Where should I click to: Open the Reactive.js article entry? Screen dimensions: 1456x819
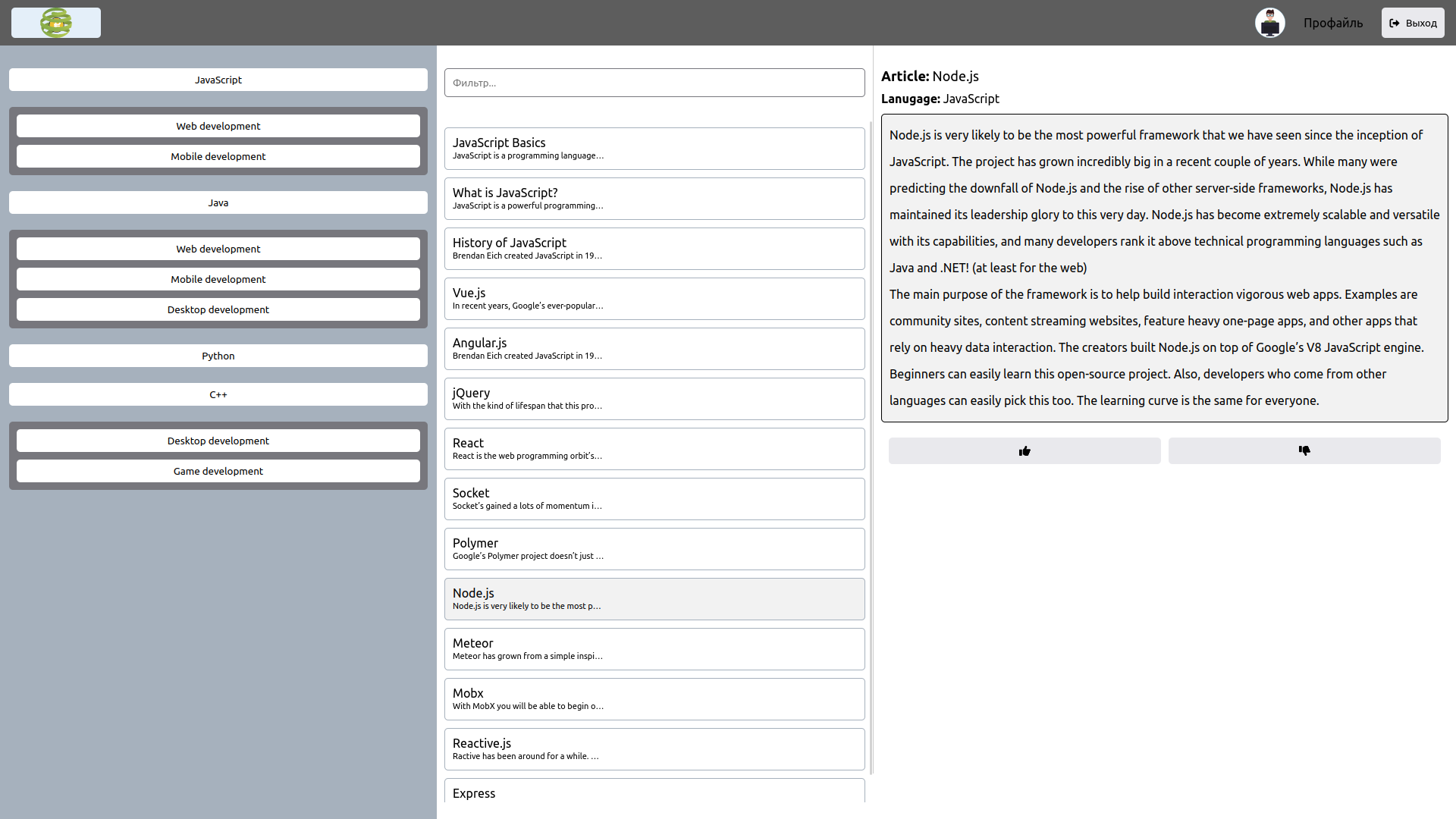pyautogui.click(x=654, y=748)
